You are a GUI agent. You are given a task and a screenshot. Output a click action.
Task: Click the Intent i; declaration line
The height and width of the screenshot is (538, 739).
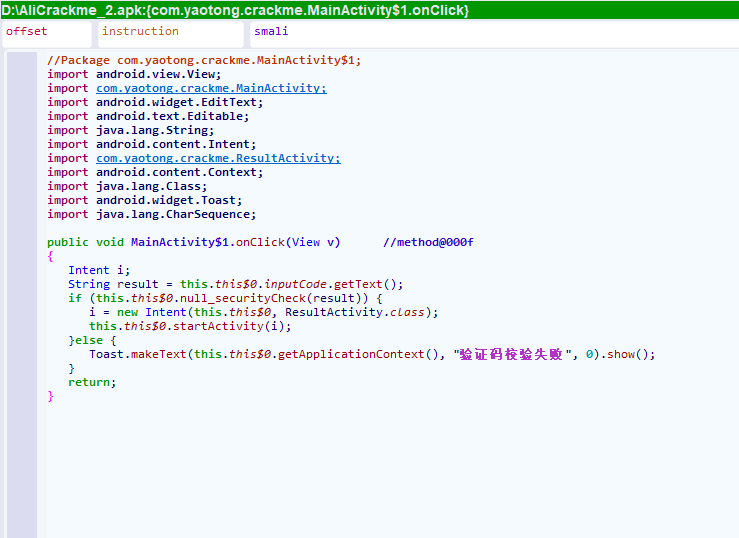click(x=99, y=270)
